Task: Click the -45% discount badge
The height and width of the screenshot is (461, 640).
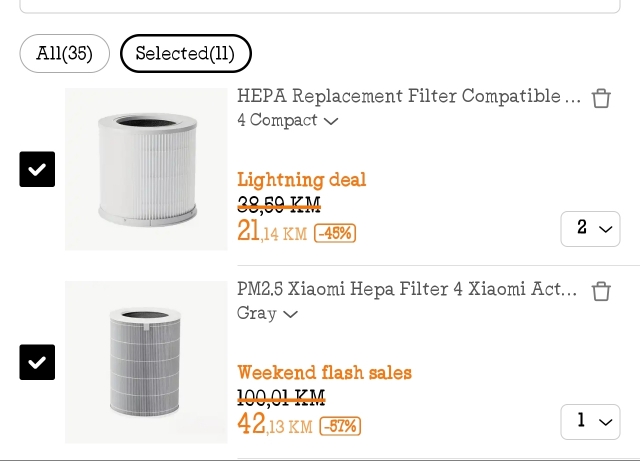Action: [x=335, y=234]
